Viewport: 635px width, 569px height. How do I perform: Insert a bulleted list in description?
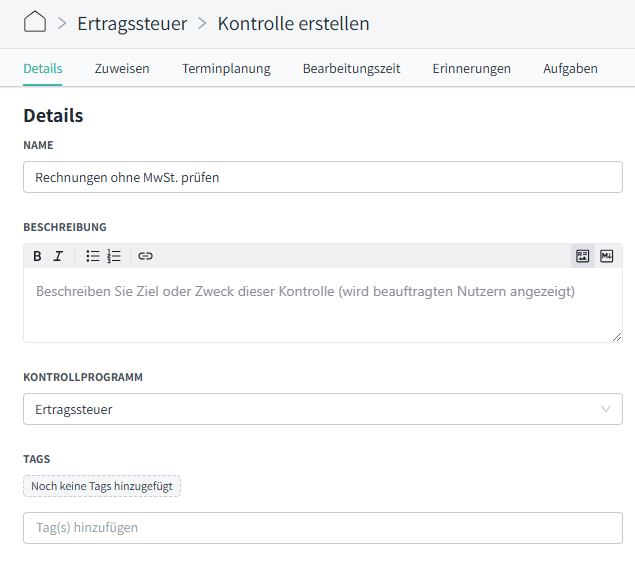(93, 256)
